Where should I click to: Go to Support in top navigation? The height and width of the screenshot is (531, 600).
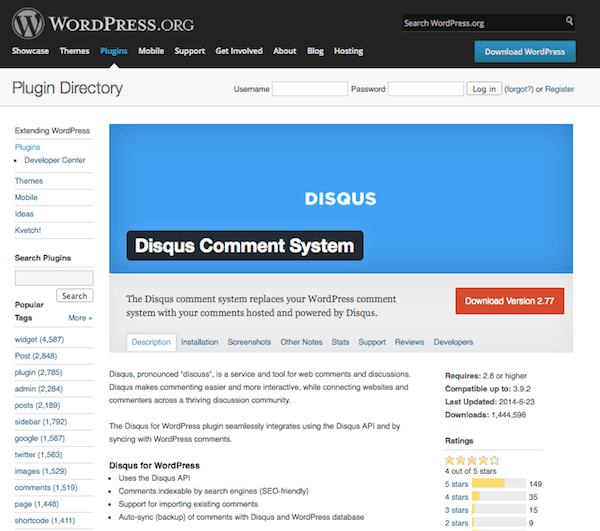click(190, 51)
